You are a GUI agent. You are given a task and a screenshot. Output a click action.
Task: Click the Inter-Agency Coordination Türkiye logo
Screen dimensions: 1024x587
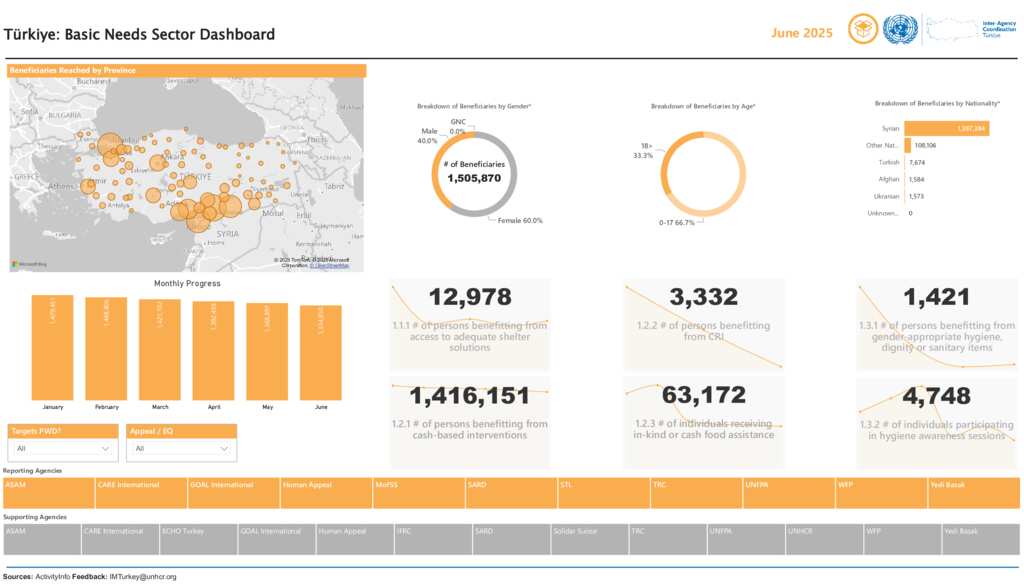[971, 30]
